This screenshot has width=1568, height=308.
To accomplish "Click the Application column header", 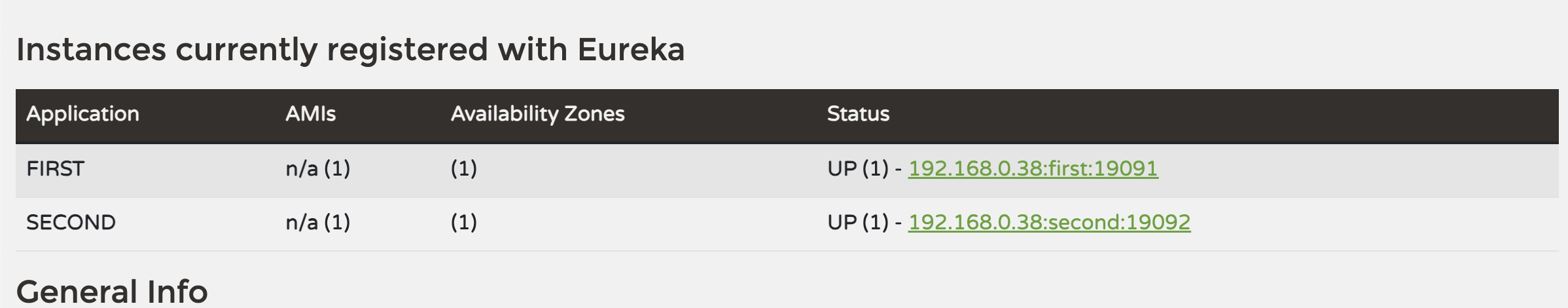I will (x=82, y=114).
